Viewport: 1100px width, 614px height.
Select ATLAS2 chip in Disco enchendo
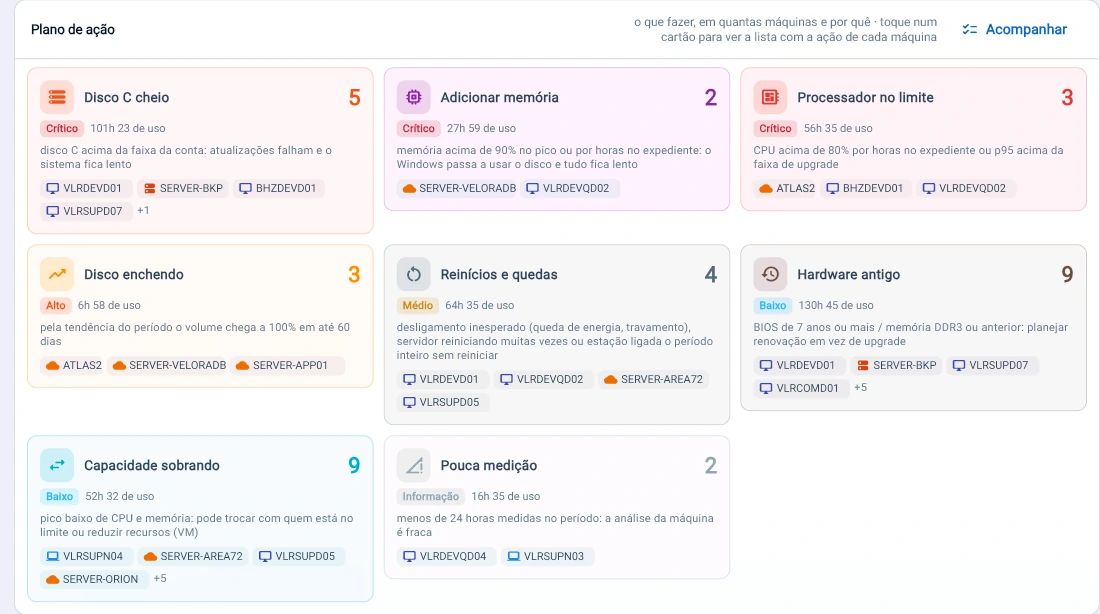(74, 365)
